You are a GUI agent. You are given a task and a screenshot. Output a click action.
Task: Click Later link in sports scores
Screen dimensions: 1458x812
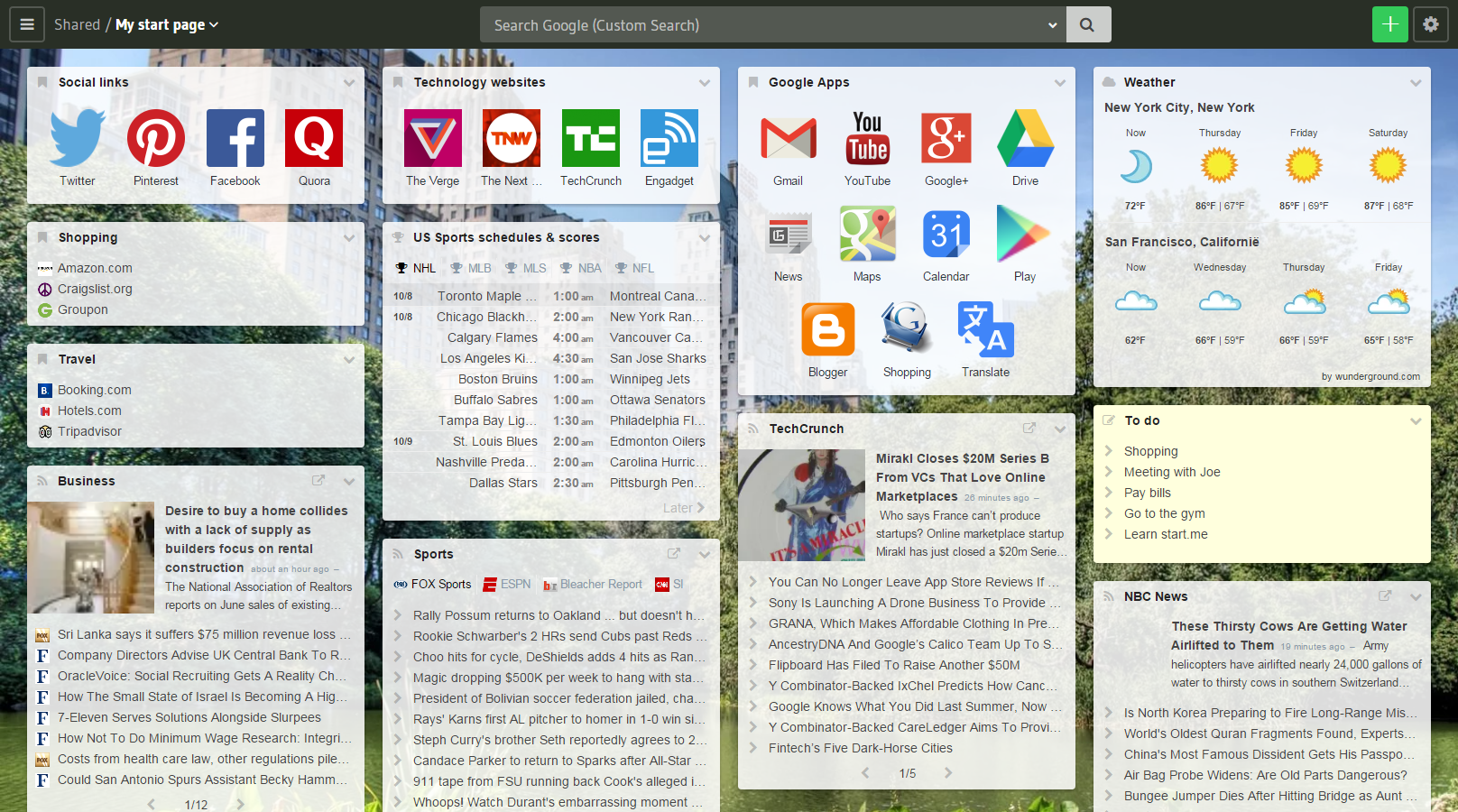pyautogui.click(x=683, y=508)
